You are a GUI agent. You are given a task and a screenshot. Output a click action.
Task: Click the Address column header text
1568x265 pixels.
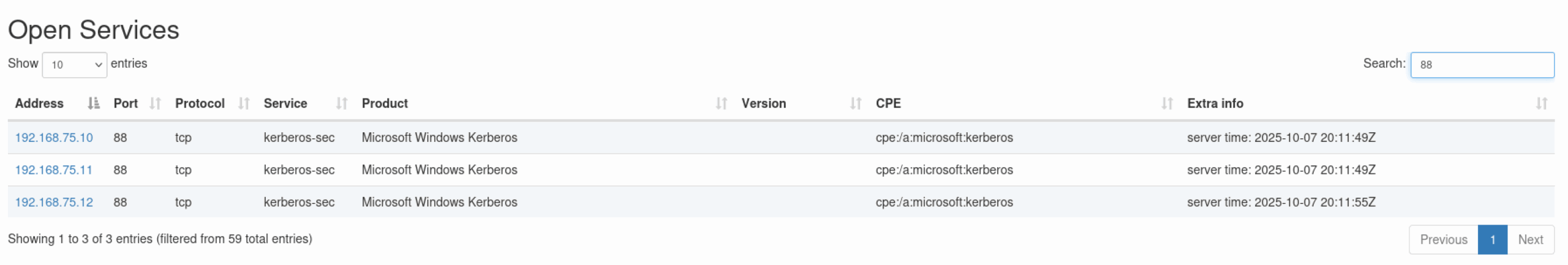pyautogui.click(x=39, y=103)
